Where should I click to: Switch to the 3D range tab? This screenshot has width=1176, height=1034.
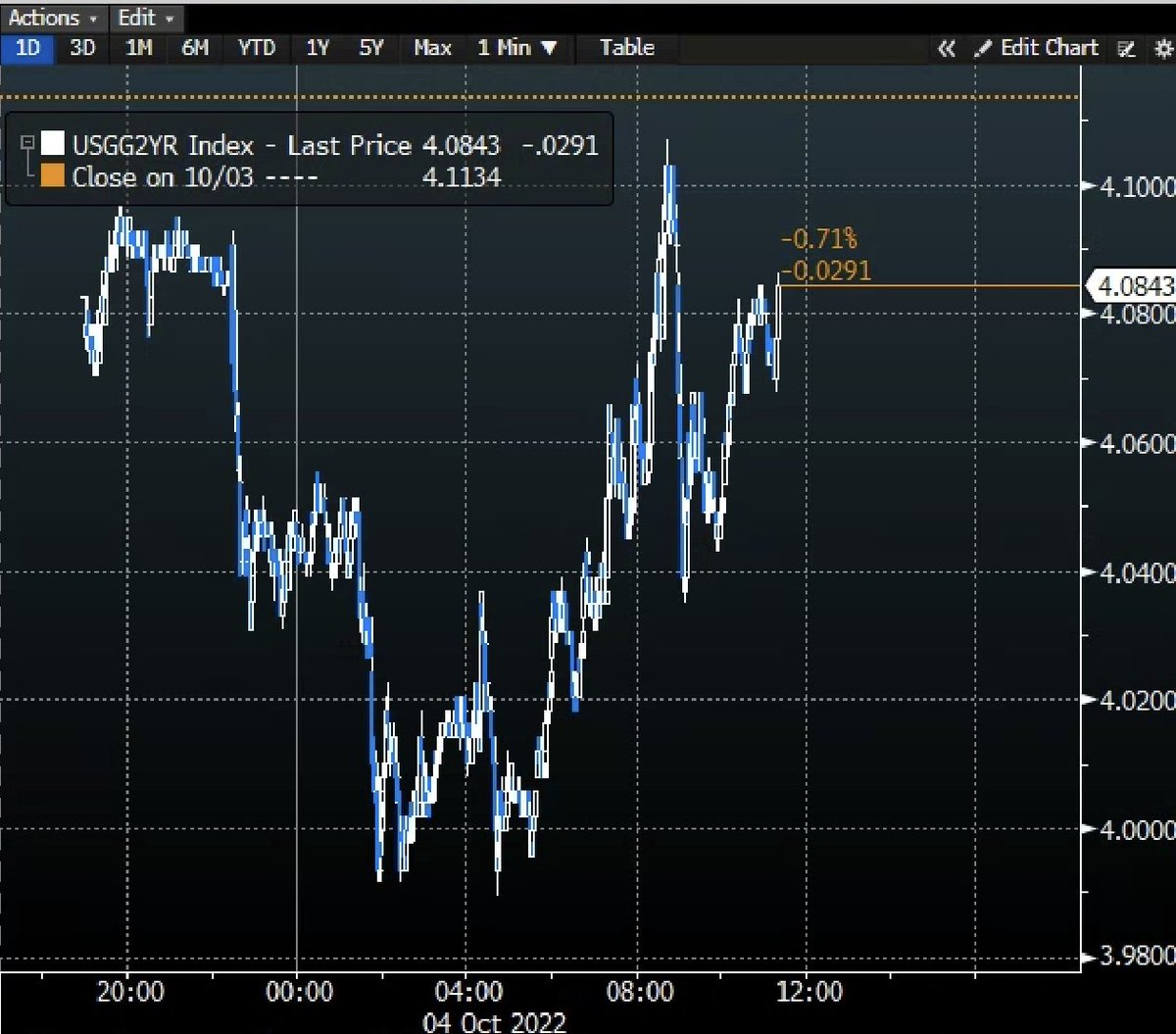click(x=82, y=47)
